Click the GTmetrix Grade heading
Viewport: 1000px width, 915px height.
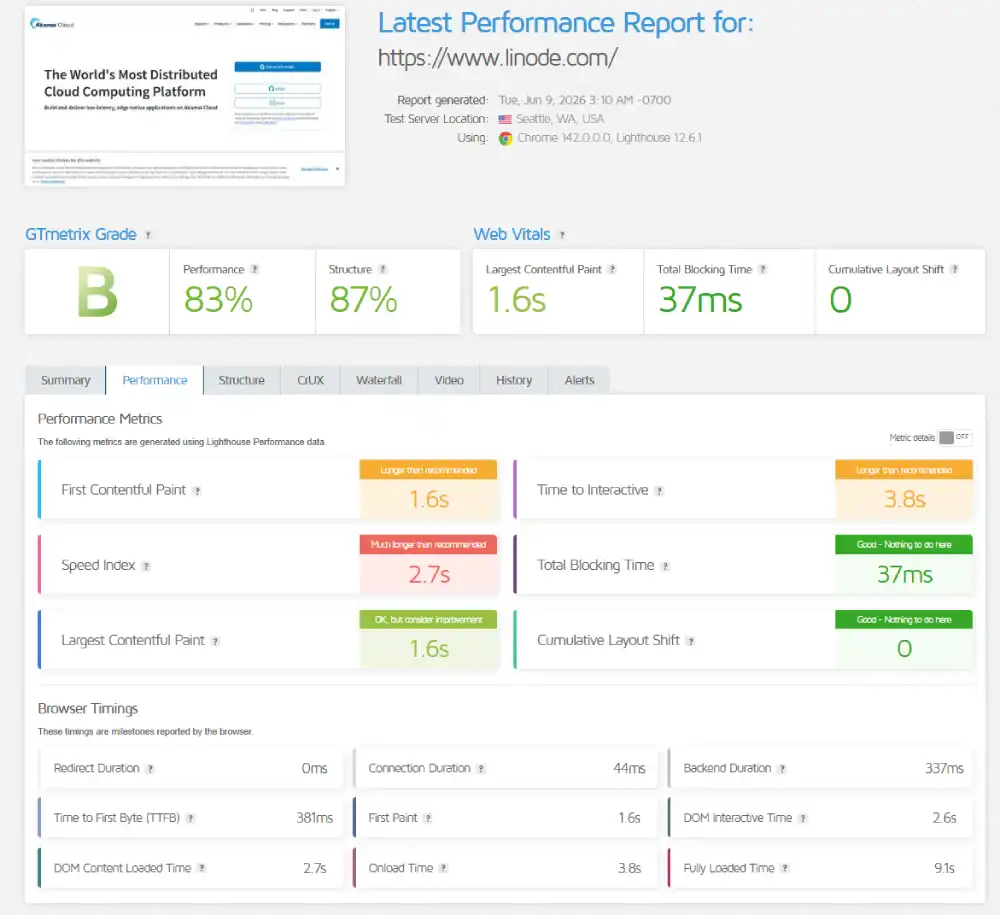pyautogui.click(x=81, y=235)
